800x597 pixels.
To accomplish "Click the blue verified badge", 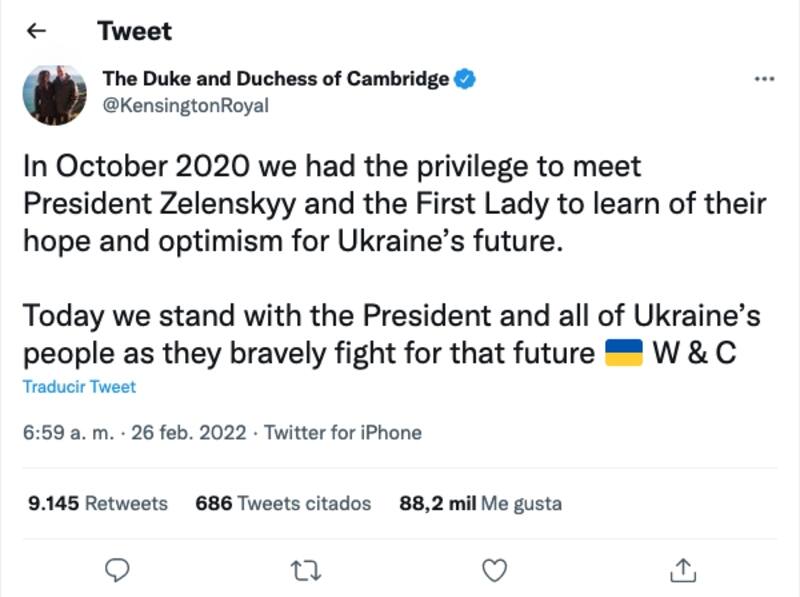I will (465, 80).
